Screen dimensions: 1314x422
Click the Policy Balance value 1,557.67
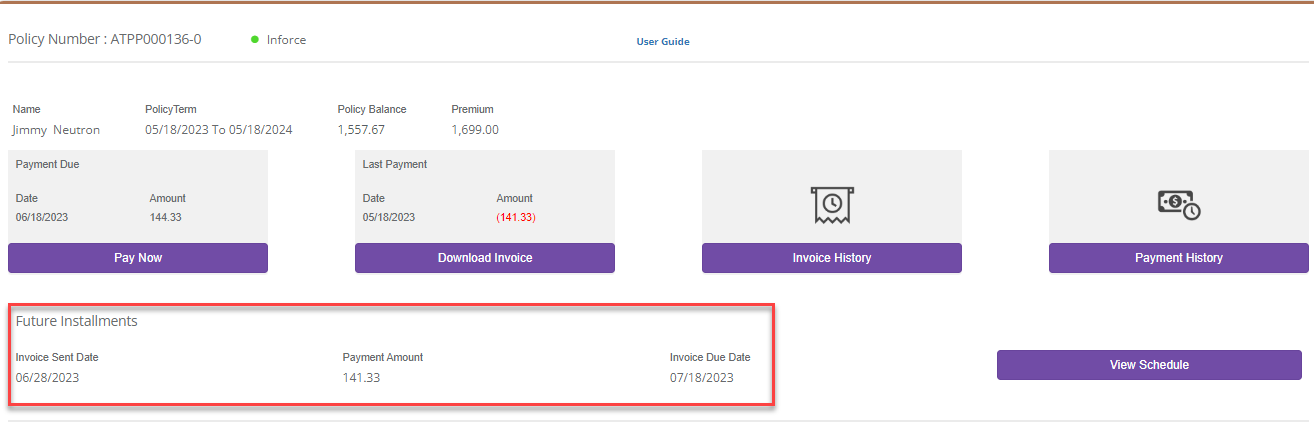click(x=361, y=130)
